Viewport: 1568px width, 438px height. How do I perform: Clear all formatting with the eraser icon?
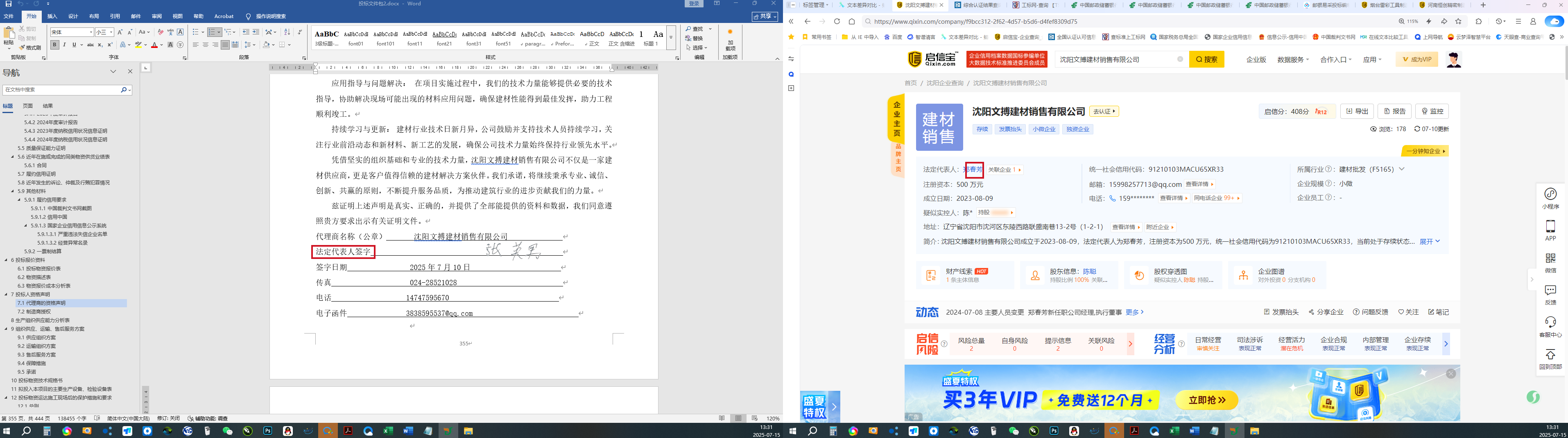pyautogui.click(x=161, y=32)
